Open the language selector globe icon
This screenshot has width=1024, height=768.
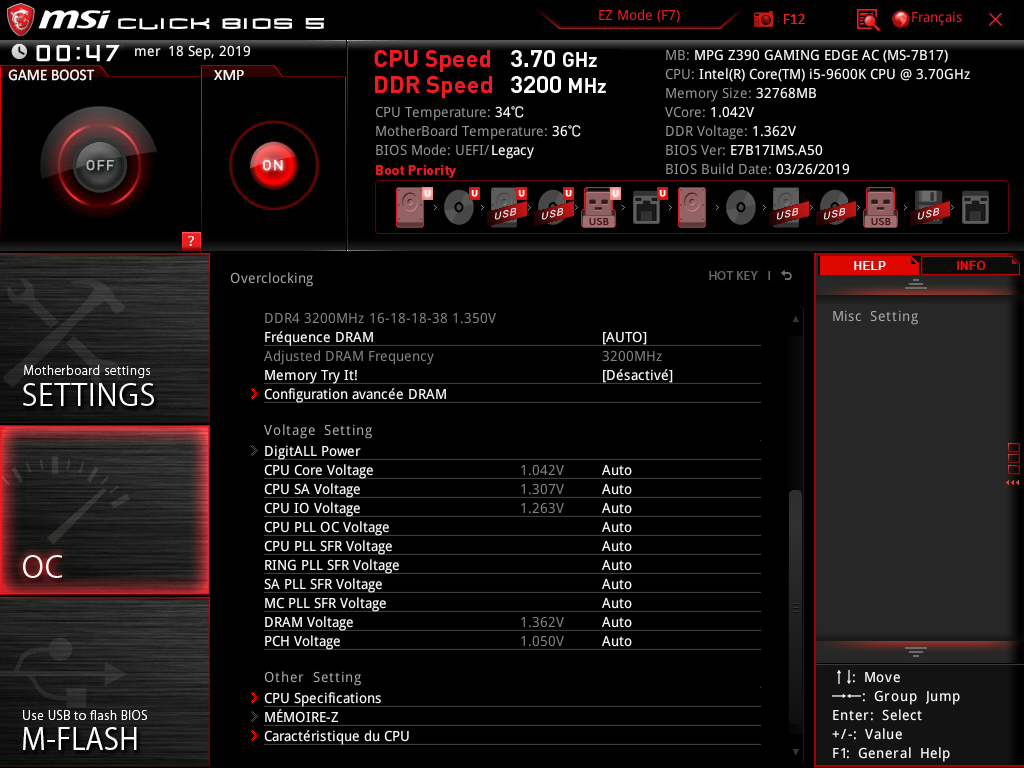tap(901, 19)
